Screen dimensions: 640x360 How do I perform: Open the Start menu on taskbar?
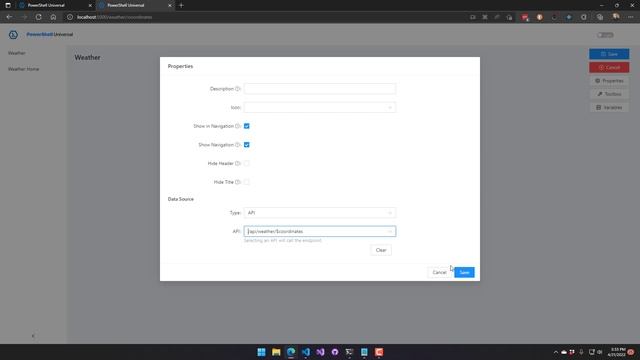(x=261, y=352)
